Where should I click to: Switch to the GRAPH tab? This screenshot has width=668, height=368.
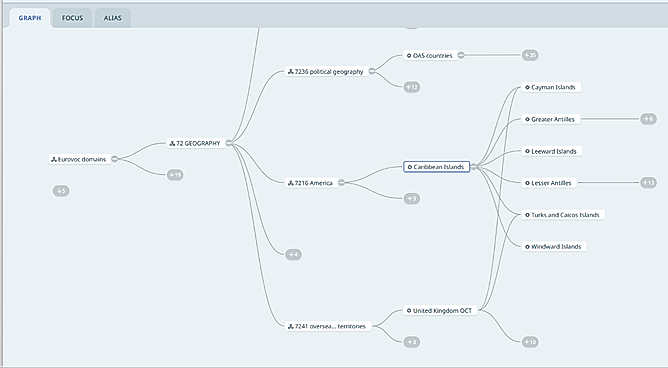[30, 18]
